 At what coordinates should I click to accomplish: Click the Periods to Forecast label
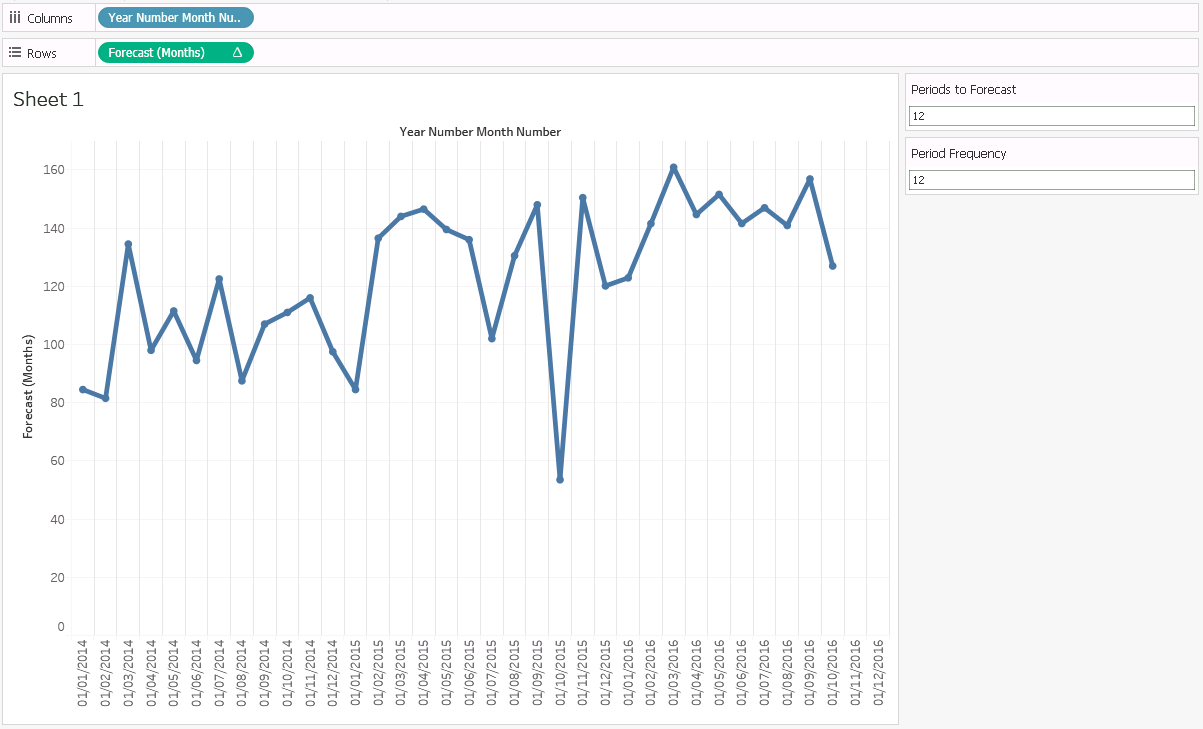[963, 90]
